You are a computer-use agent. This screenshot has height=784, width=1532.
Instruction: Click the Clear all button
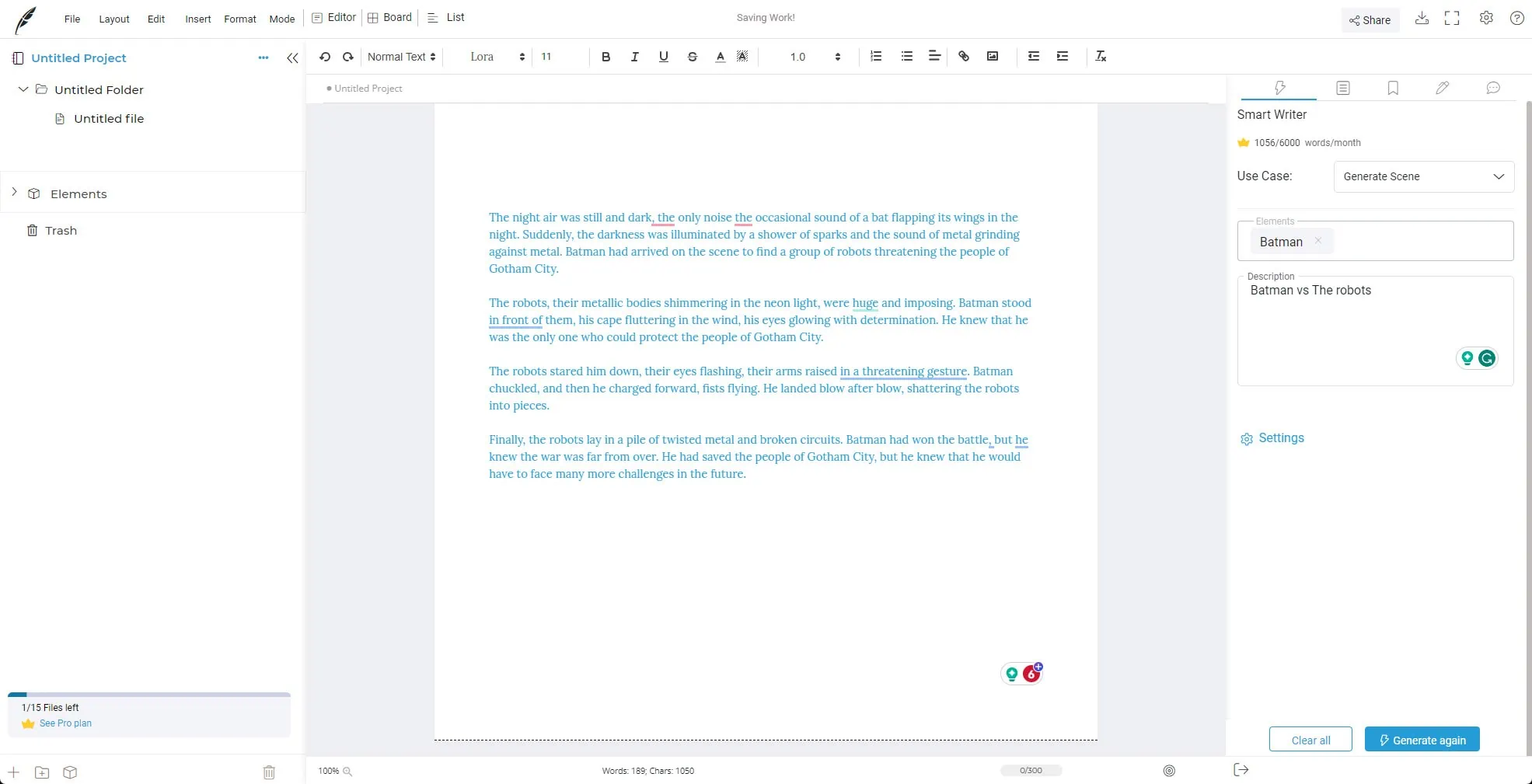click(1310, 740)
